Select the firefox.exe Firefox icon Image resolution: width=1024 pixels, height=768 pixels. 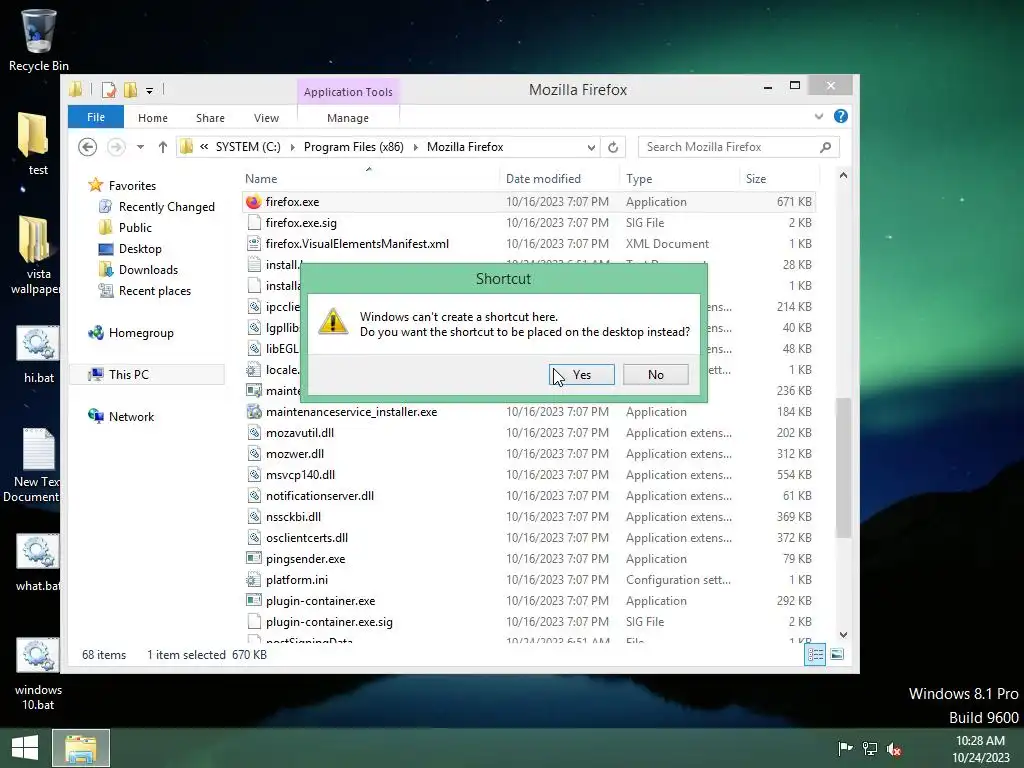pyautogui.click(x=253, y=202)
